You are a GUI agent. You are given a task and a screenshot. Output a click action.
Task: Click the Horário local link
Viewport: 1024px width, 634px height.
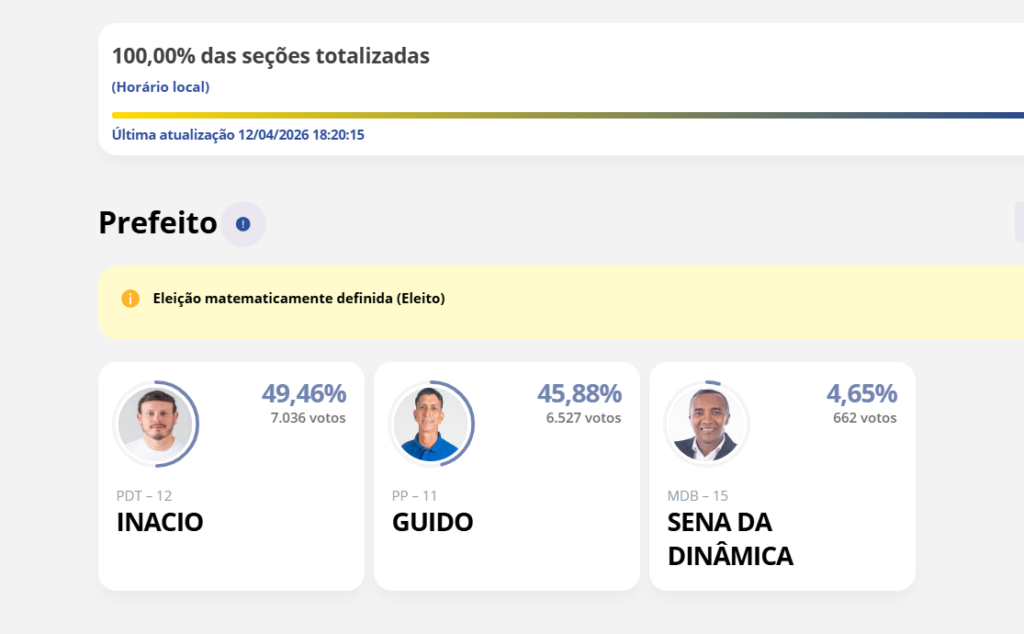tap(160, 87)
